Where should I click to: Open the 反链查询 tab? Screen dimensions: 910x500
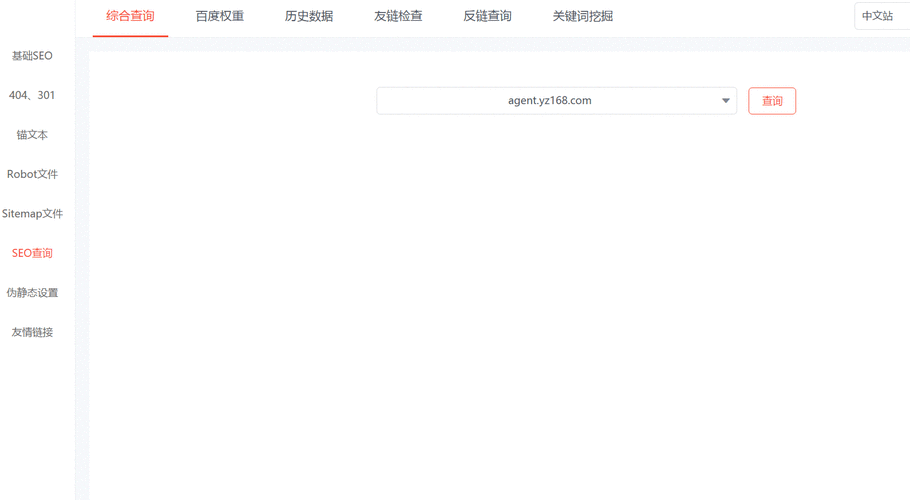[x=487, y=16]
